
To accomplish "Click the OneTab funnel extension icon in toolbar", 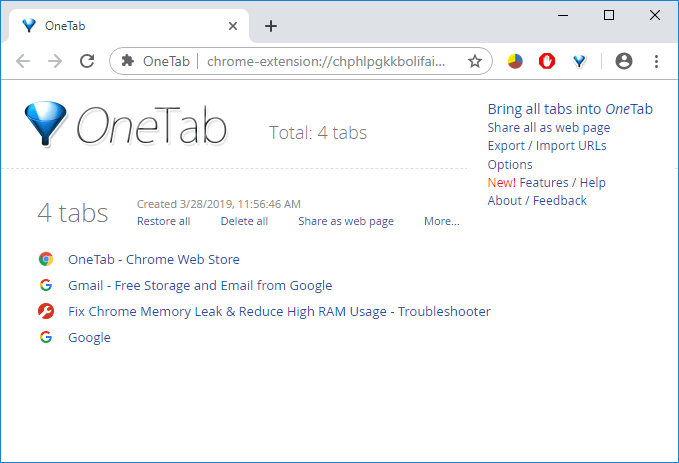I will pos(579,61).
